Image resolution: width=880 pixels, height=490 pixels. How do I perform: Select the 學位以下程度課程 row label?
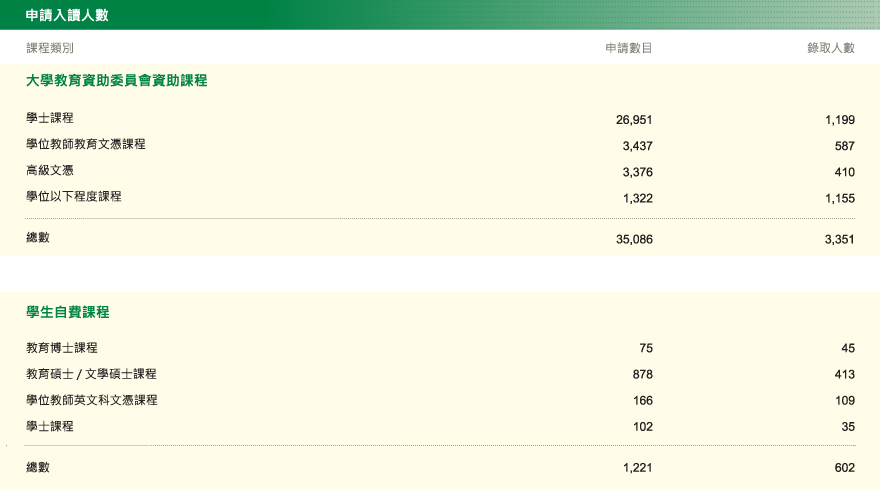click(x=74, y=197)
